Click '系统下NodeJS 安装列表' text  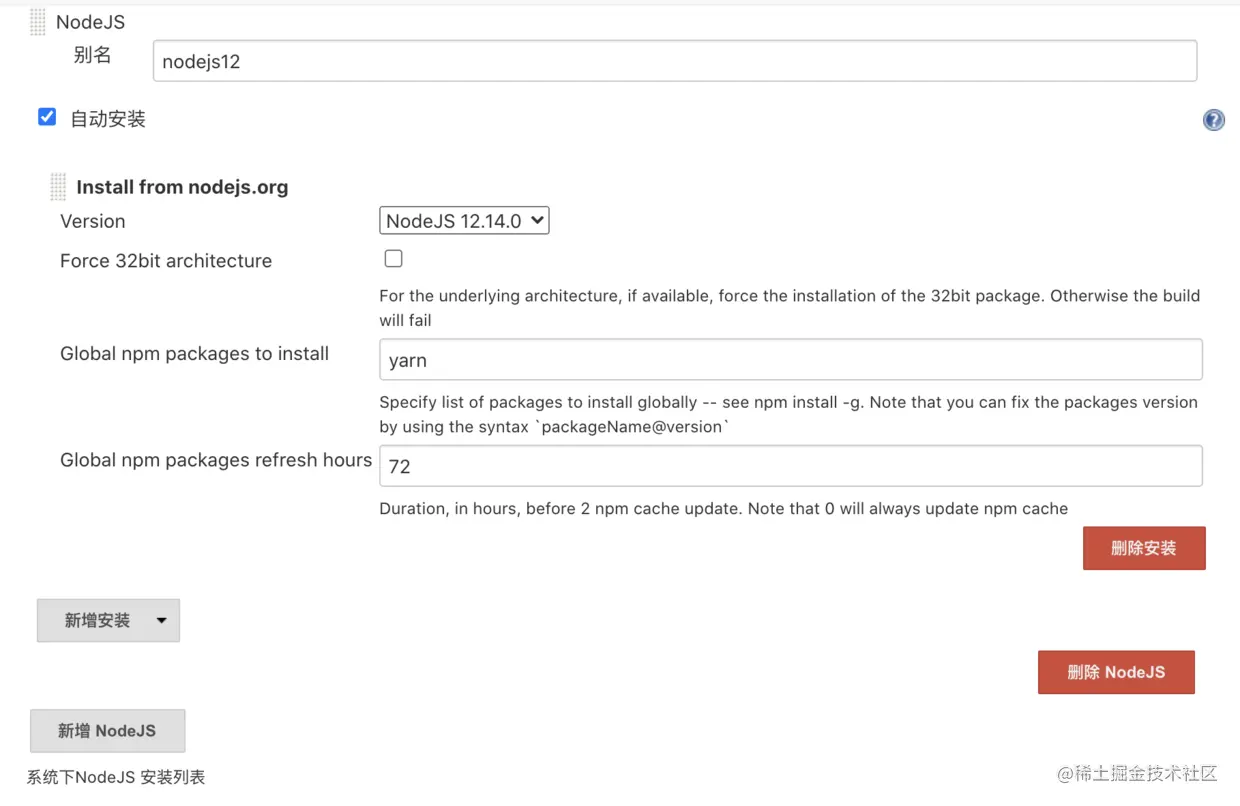click(x=116, y=777)
